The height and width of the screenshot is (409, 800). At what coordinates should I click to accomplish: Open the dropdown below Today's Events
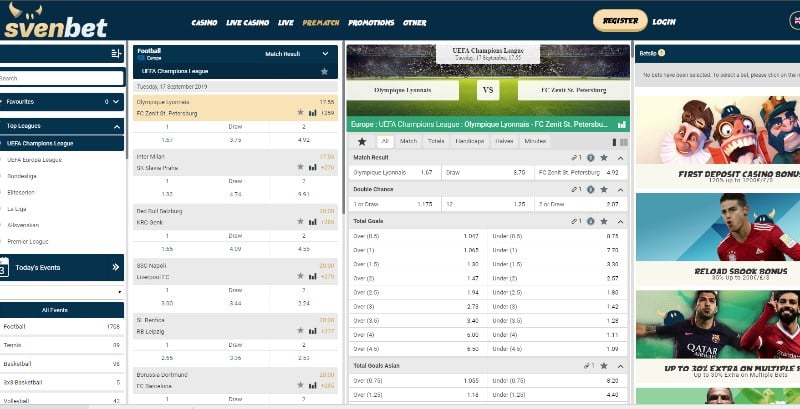[62, 292]
